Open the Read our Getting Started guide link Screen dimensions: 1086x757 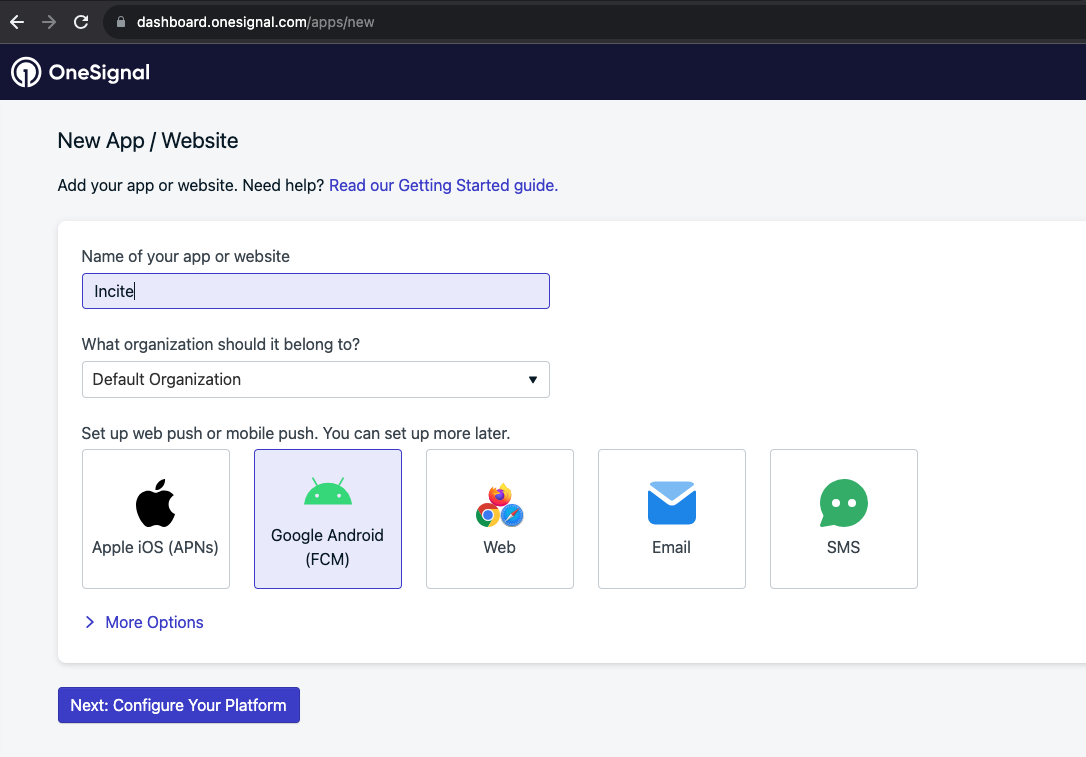point(443,185)
